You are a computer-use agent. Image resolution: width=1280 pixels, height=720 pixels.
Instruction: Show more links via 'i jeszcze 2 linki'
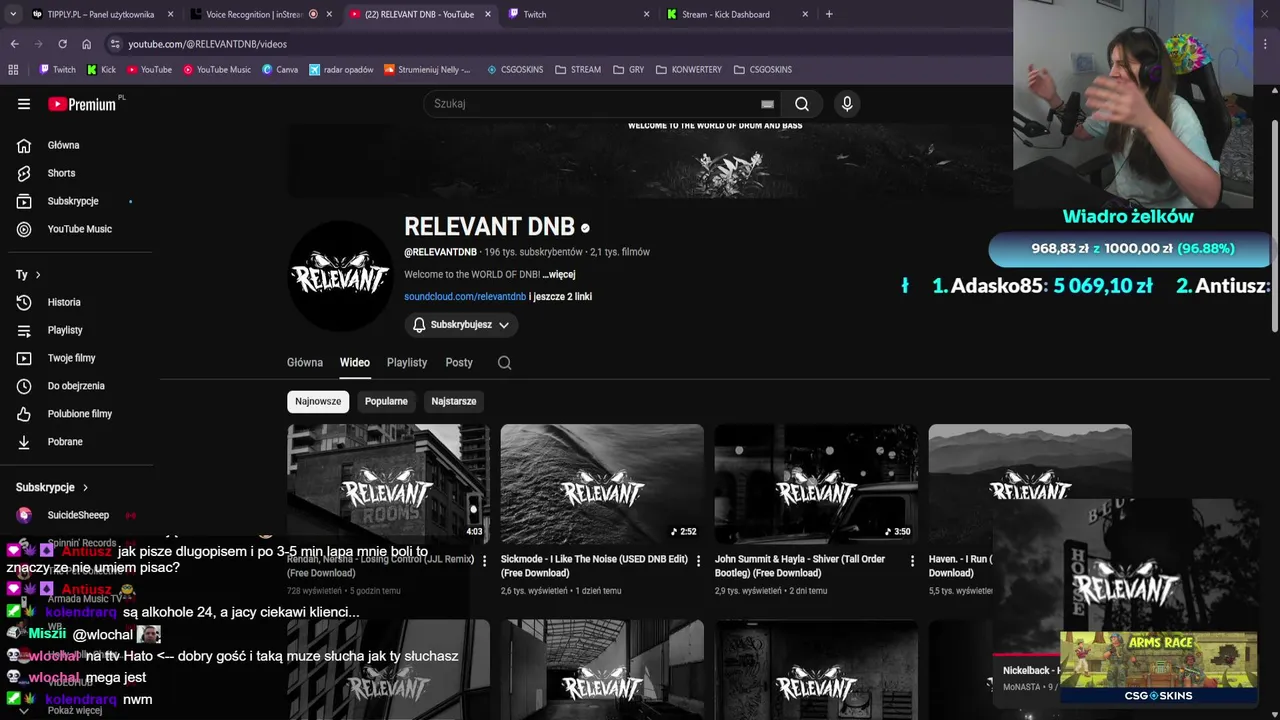(561, 297)
